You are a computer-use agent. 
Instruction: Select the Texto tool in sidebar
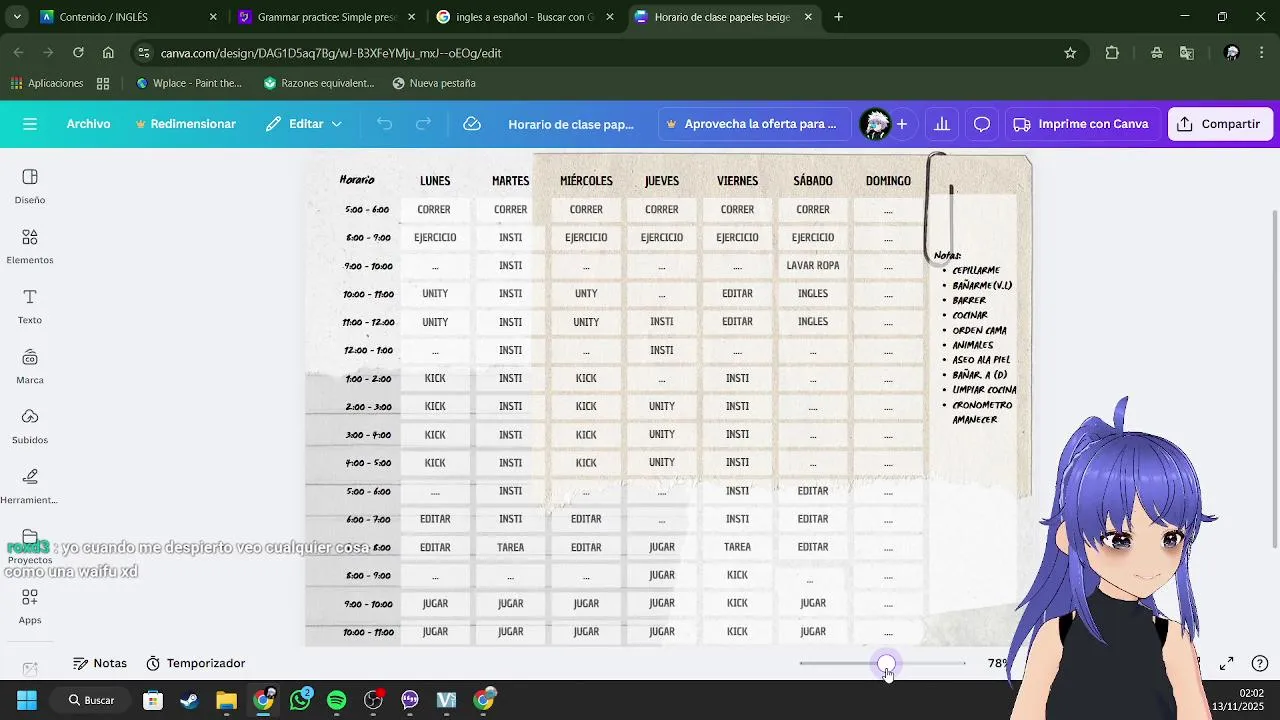[x=30, y=306]
